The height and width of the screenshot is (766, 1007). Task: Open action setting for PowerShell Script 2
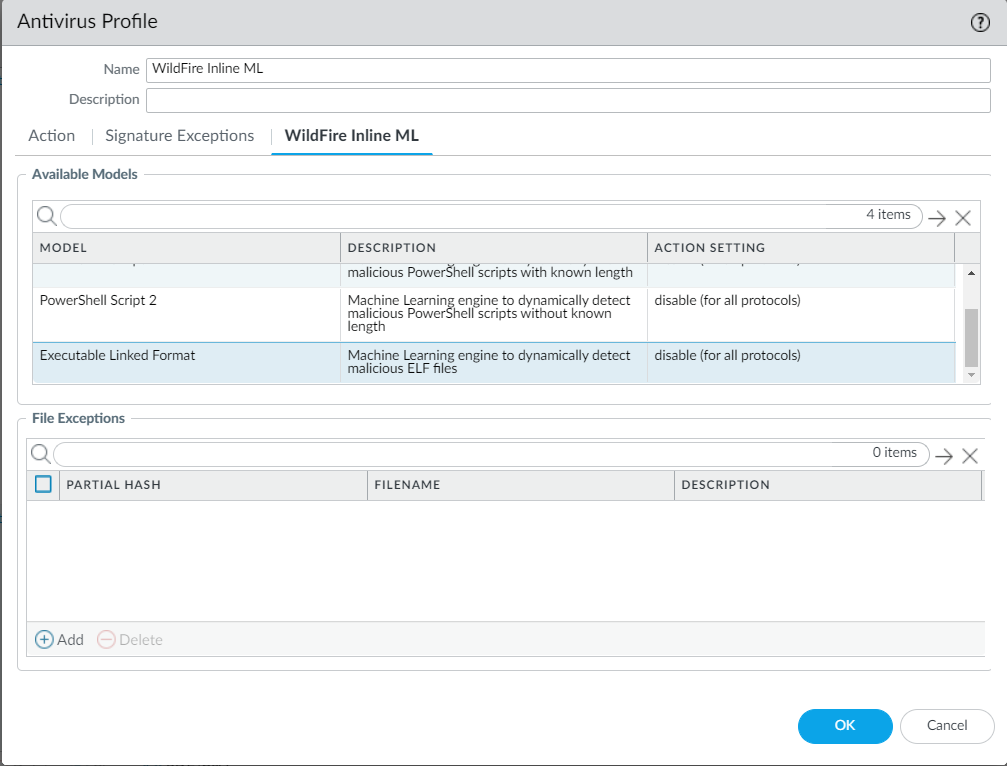click(x=727, y=301)
